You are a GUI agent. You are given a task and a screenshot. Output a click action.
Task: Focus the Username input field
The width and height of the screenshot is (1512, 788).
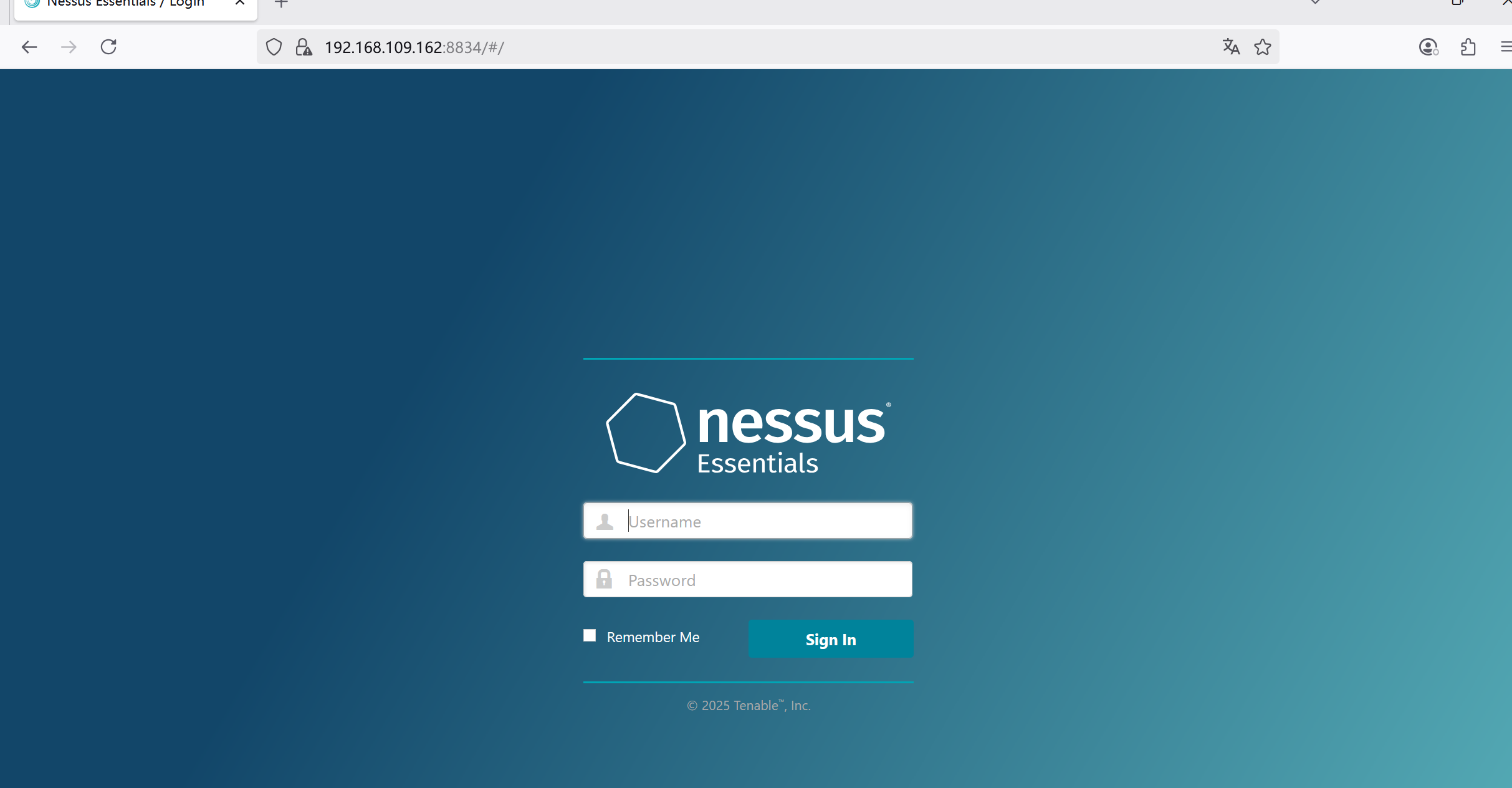pos(748,521)
